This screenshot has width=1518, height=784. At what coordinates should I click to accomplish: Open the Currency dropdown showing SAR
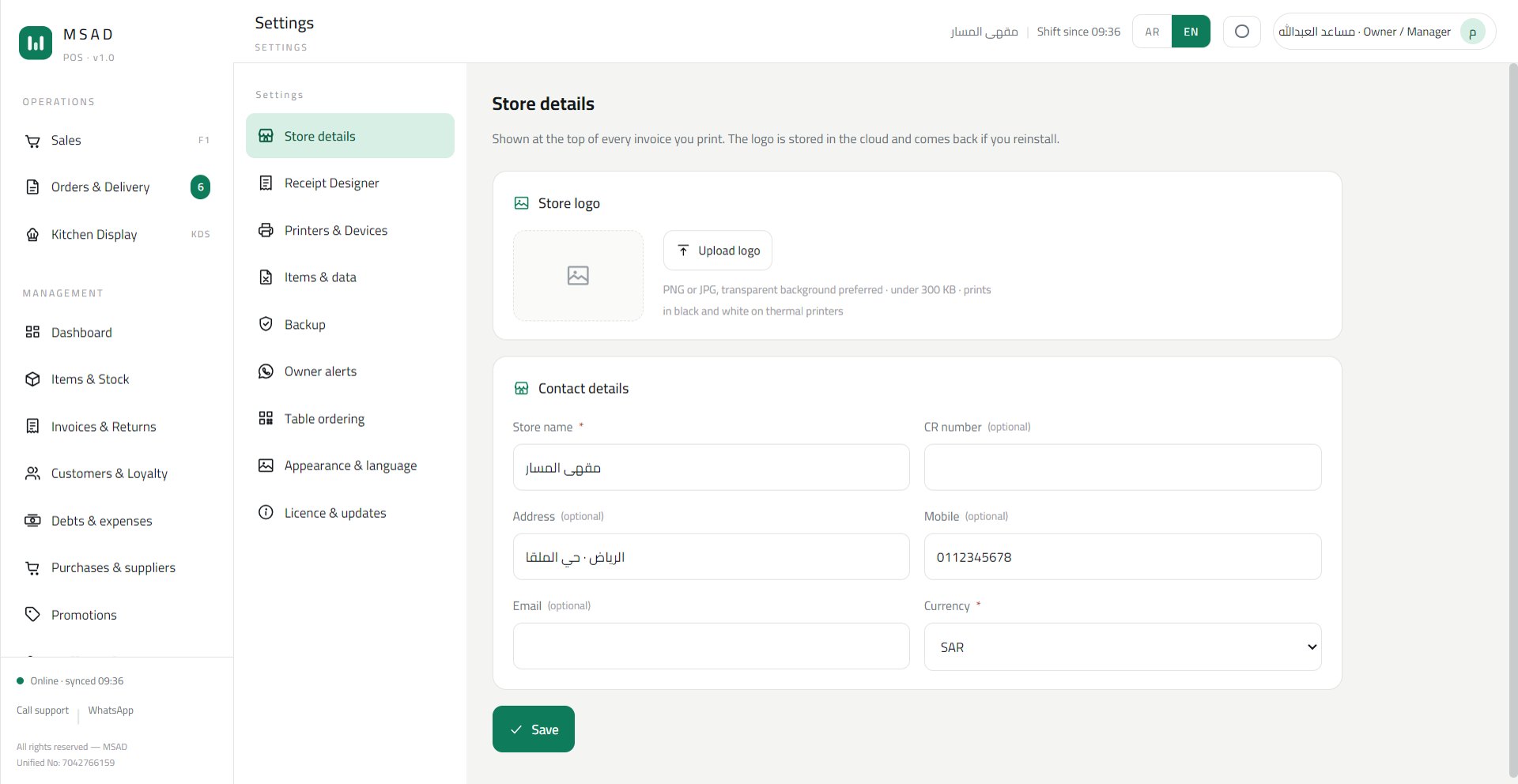click(x=1123, y=647)
